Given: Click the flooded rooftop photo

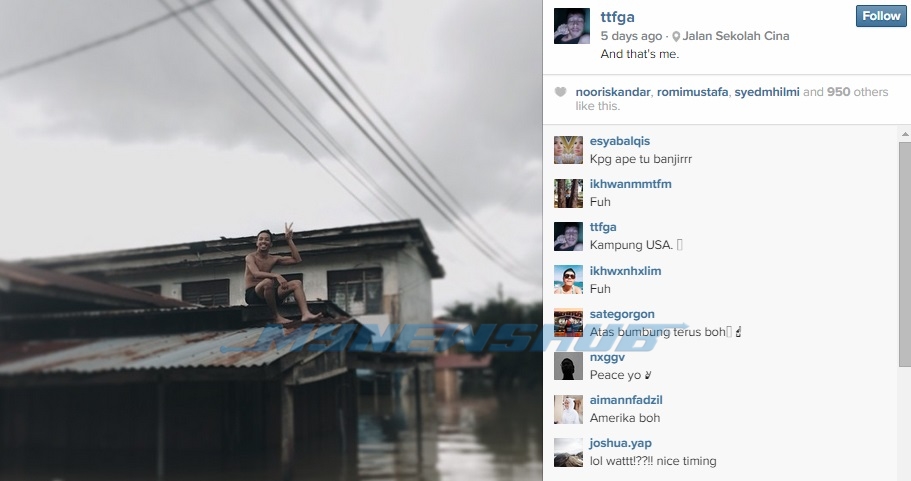Looking at the screenshot, I should point(270,240).
